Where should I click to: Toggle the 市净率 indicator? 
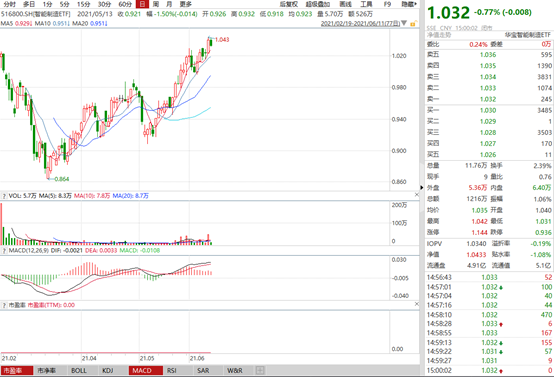[x=46, y=371]
